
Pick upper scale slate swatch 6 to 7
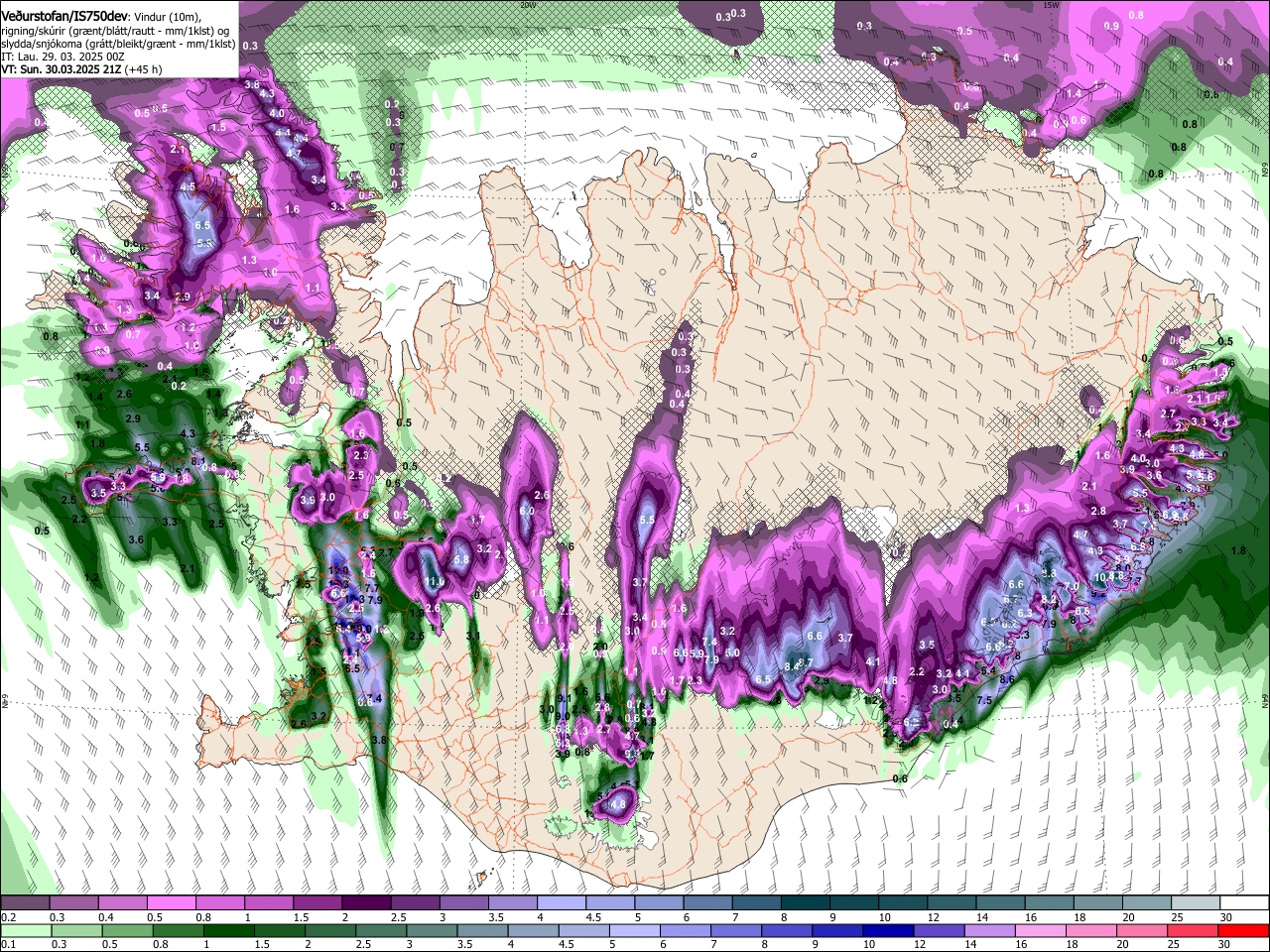tap(708, 903)
